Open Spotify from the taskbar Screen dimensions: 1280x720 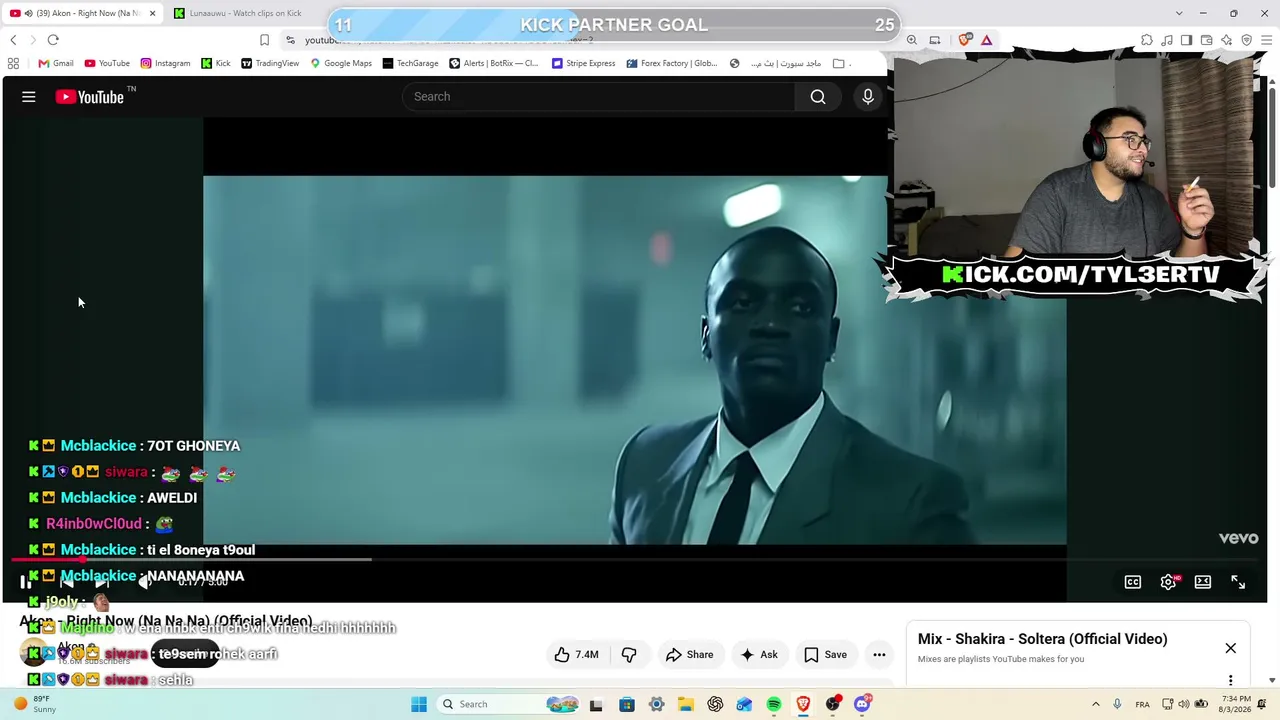coord(774,704)
